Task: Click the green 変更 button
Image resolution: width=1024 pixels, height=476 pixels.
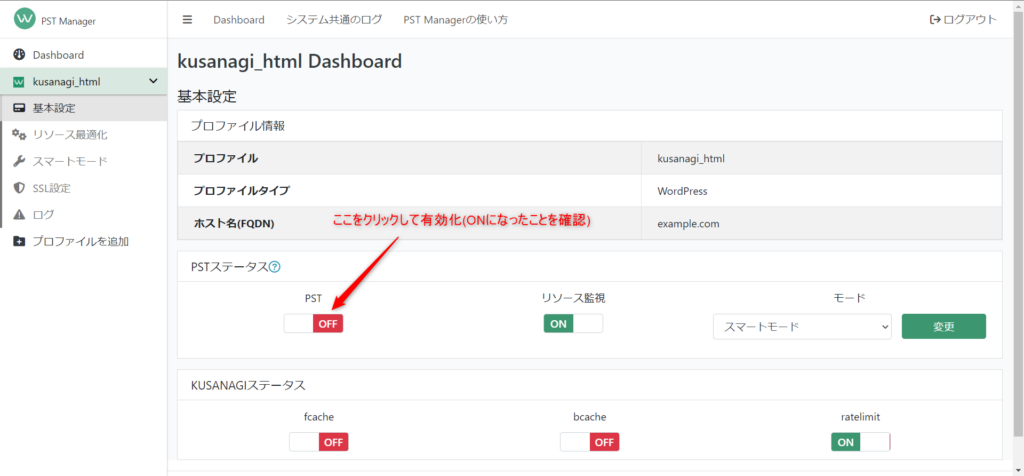Action: [944, 326]
